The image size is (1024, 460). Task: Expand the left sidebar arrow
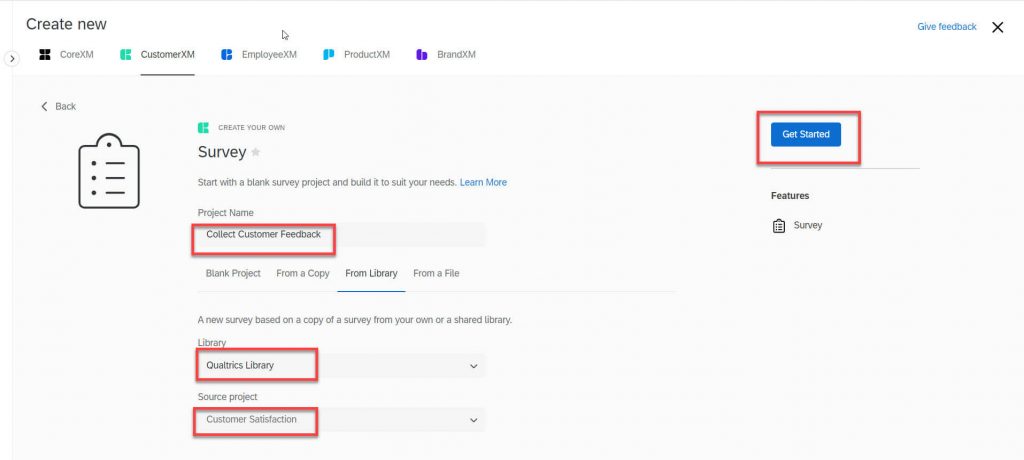coord(12,59)
